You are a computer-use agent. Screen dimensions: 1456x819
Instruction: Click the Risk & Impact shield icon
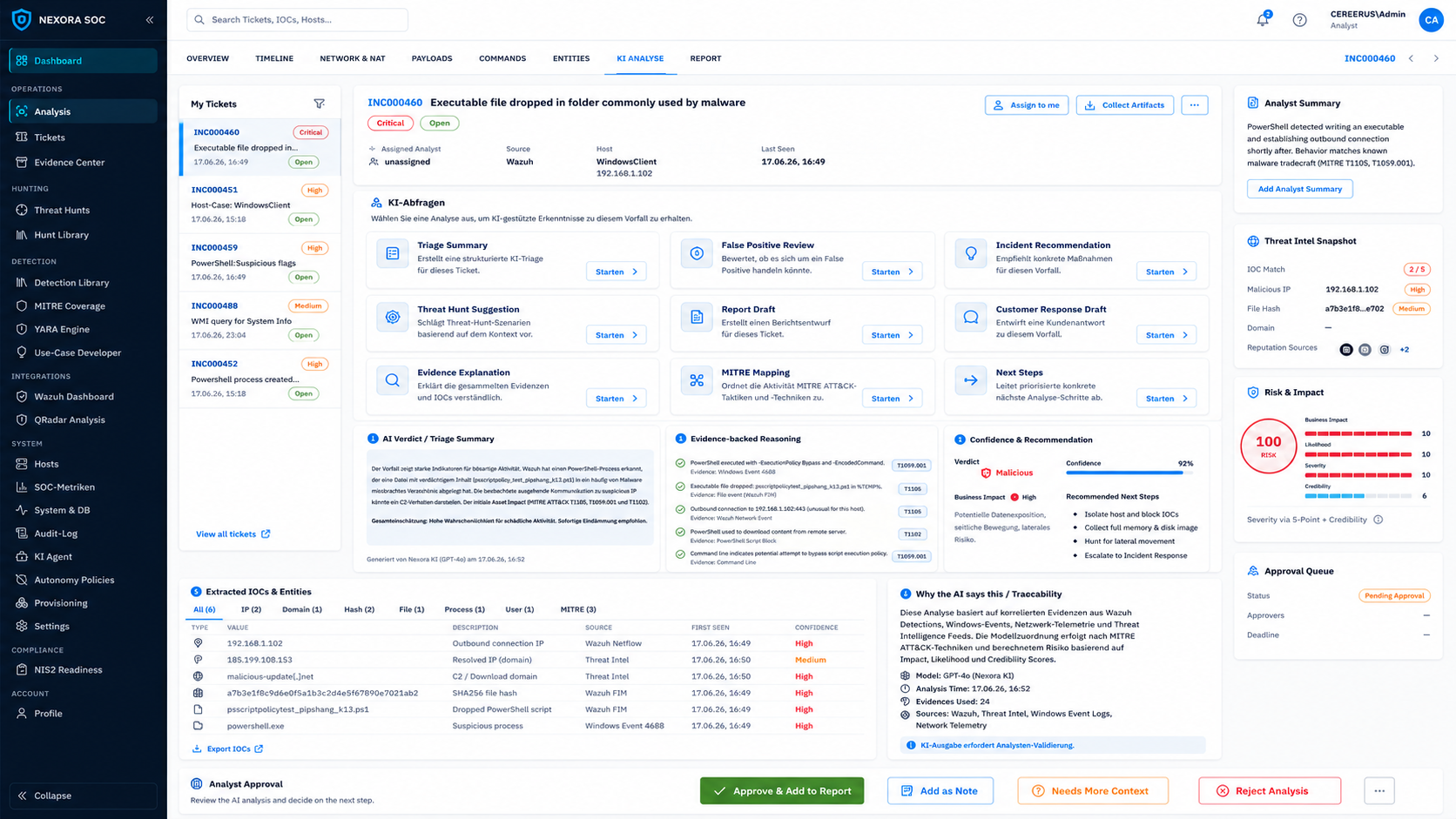pyautogui.click(x=1253, y=393)
